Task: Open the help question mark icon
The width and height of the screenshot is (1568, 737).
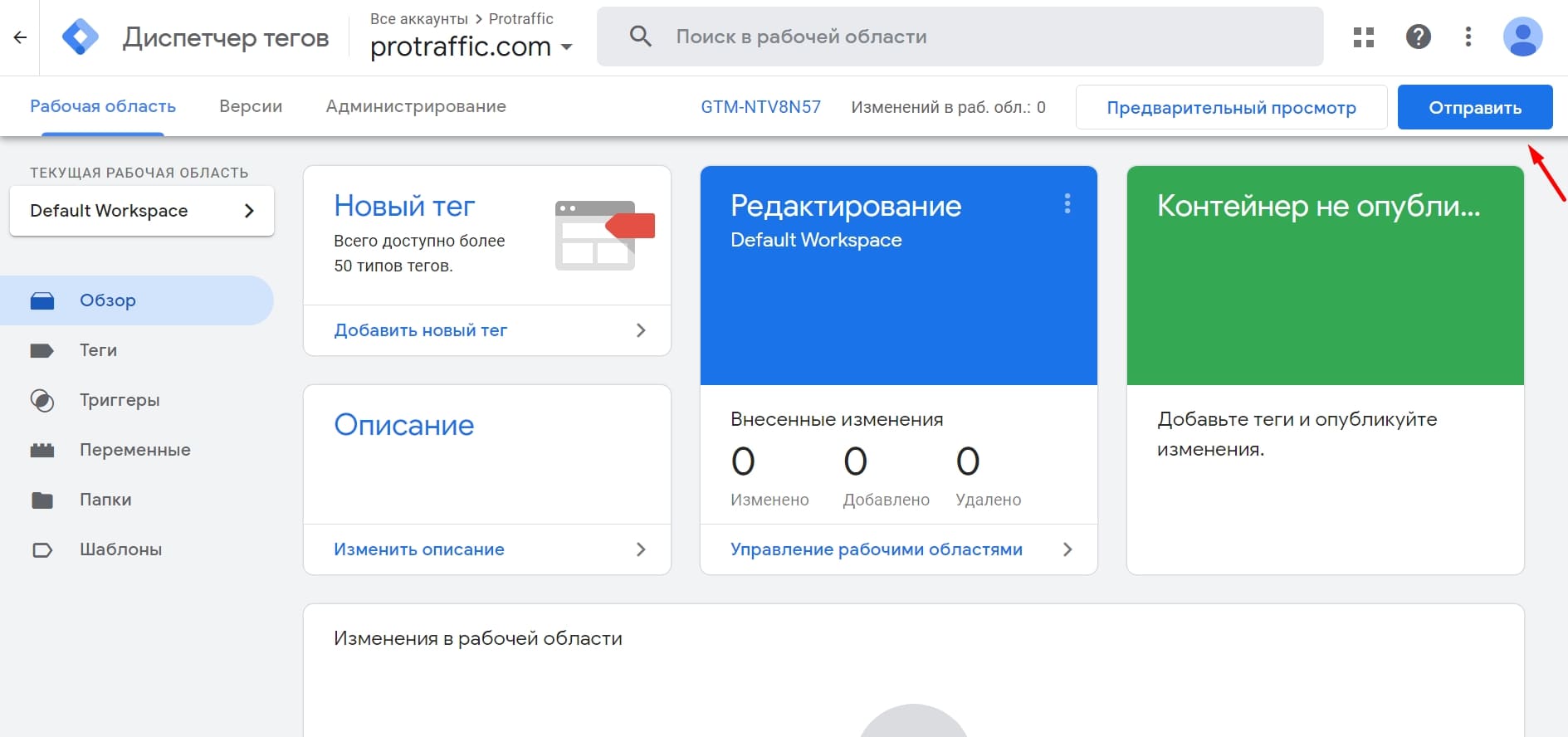Action: pyautogui.click(x=1418, y=37)
